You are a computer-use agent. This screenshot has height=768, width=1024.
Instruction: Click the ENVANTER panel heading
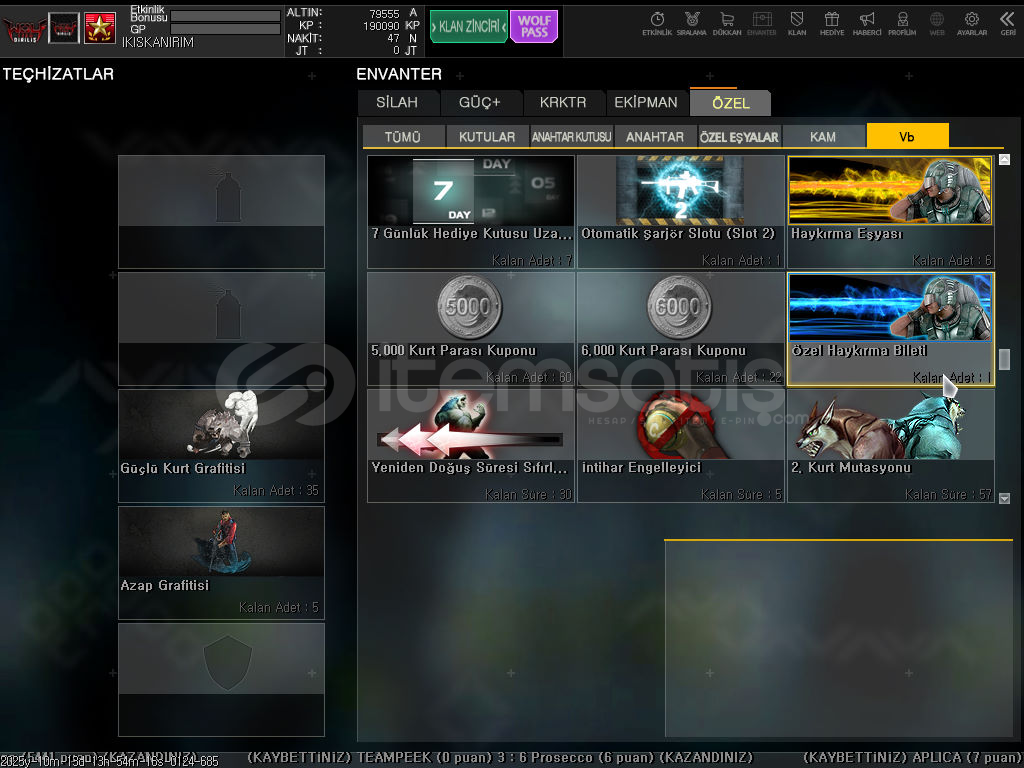[399, 74]
